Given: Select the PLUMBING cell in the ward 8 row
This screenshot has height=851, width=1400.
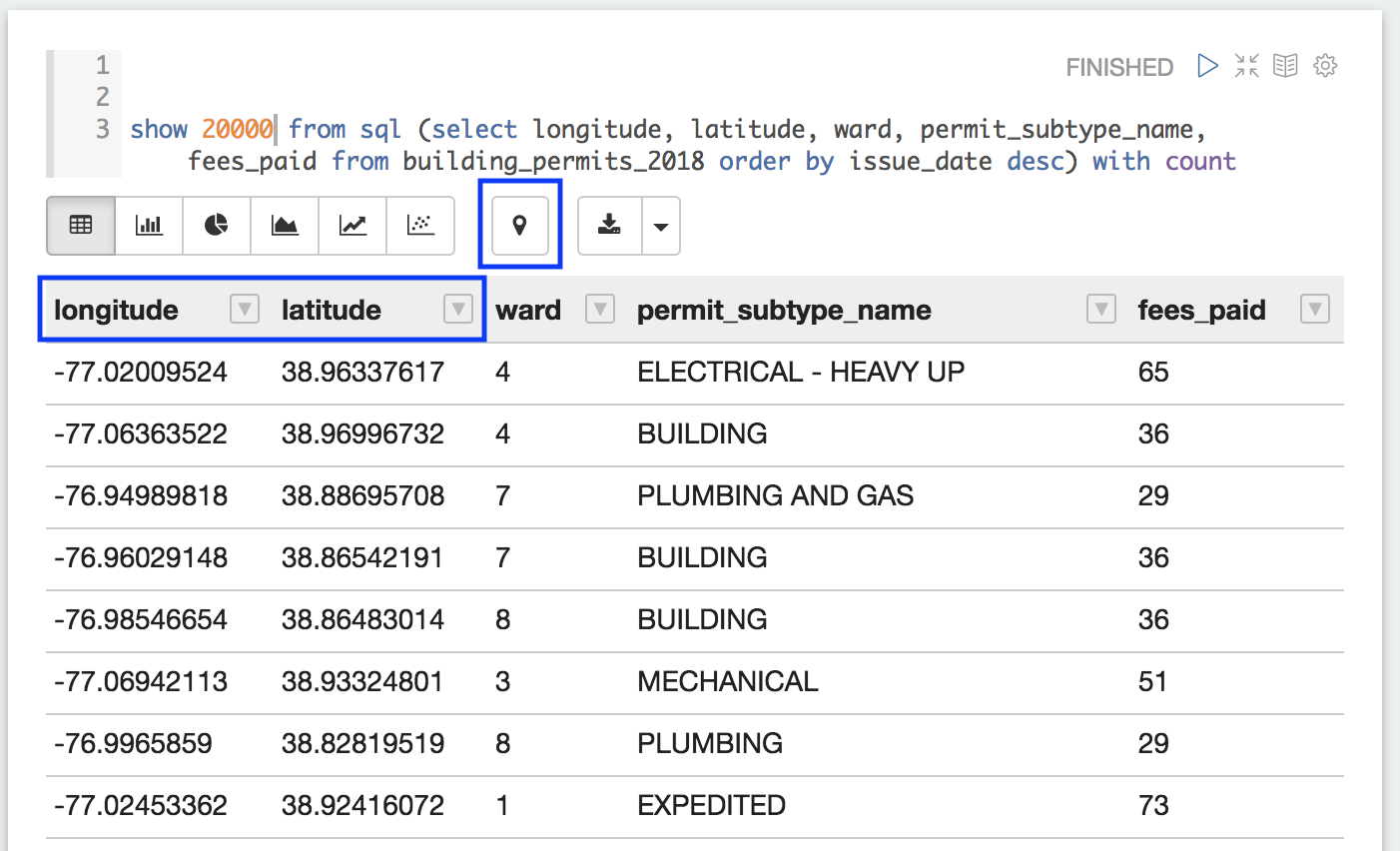Looking at the screenshot, I should [x=710, y=744].
